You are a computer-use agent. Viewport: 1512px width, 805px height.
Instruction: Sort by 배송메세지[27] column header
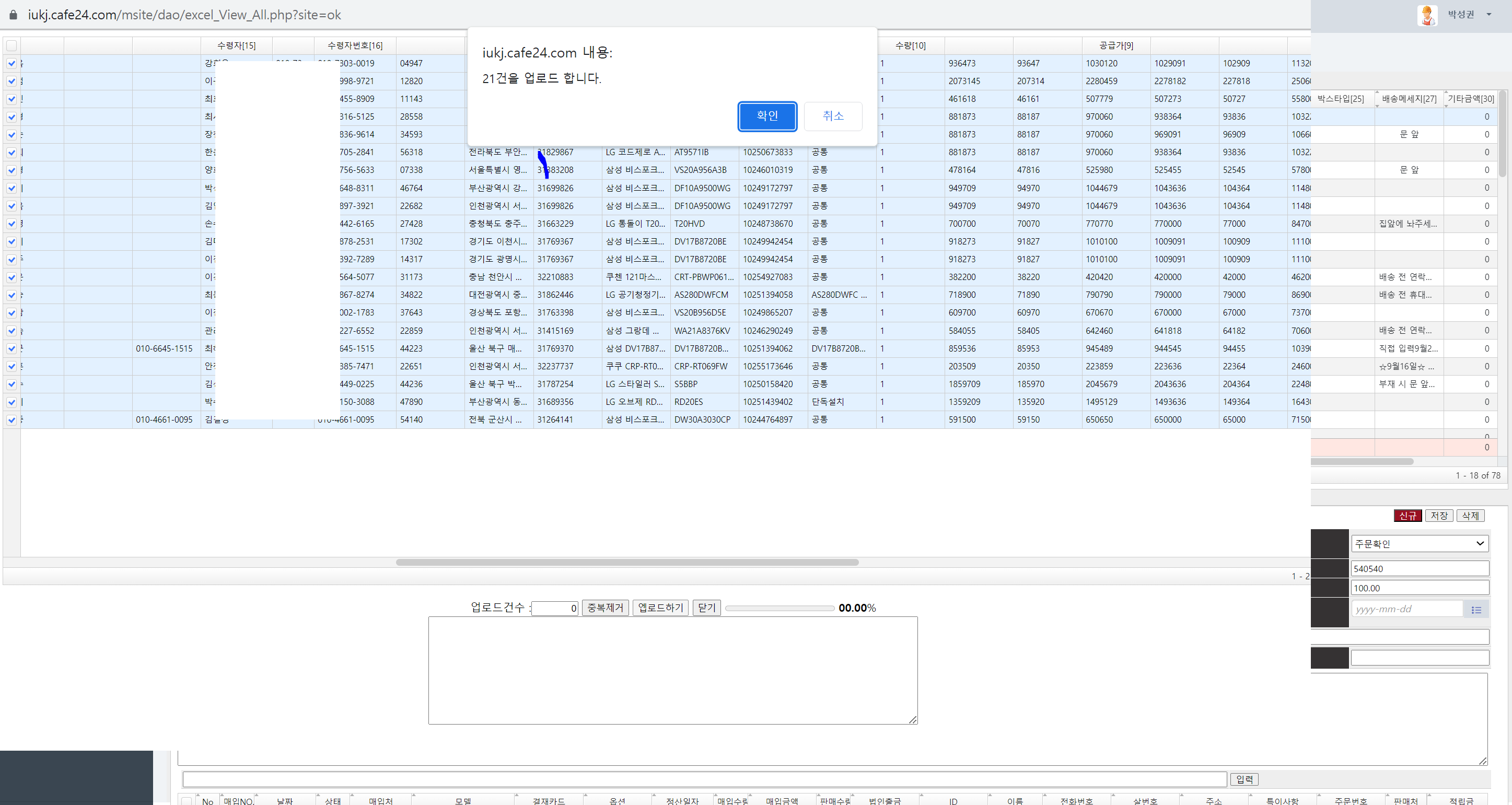(x=1409, y=99)
